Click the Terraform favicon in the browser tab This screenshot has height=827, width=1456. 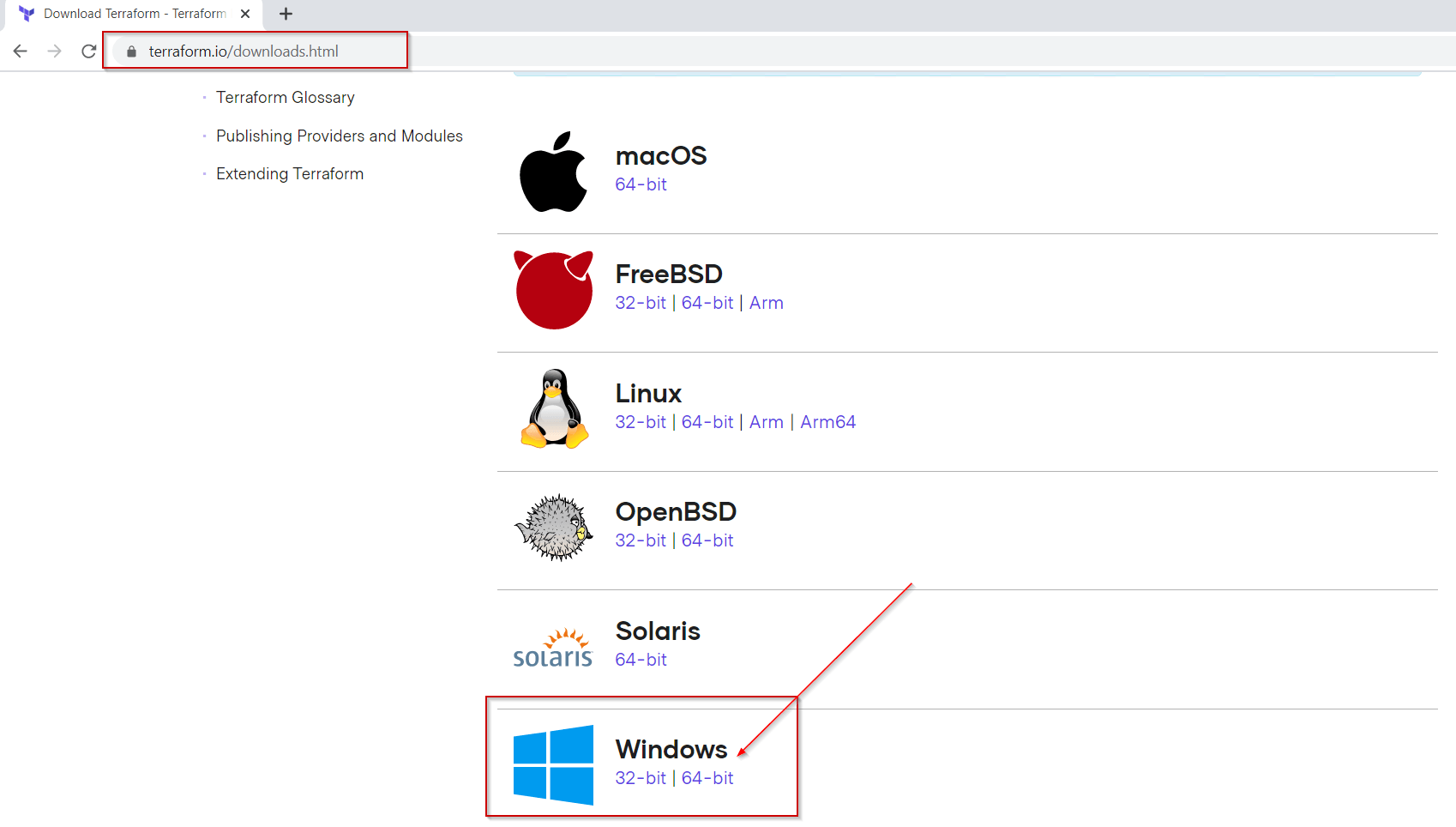pos(27,14)
